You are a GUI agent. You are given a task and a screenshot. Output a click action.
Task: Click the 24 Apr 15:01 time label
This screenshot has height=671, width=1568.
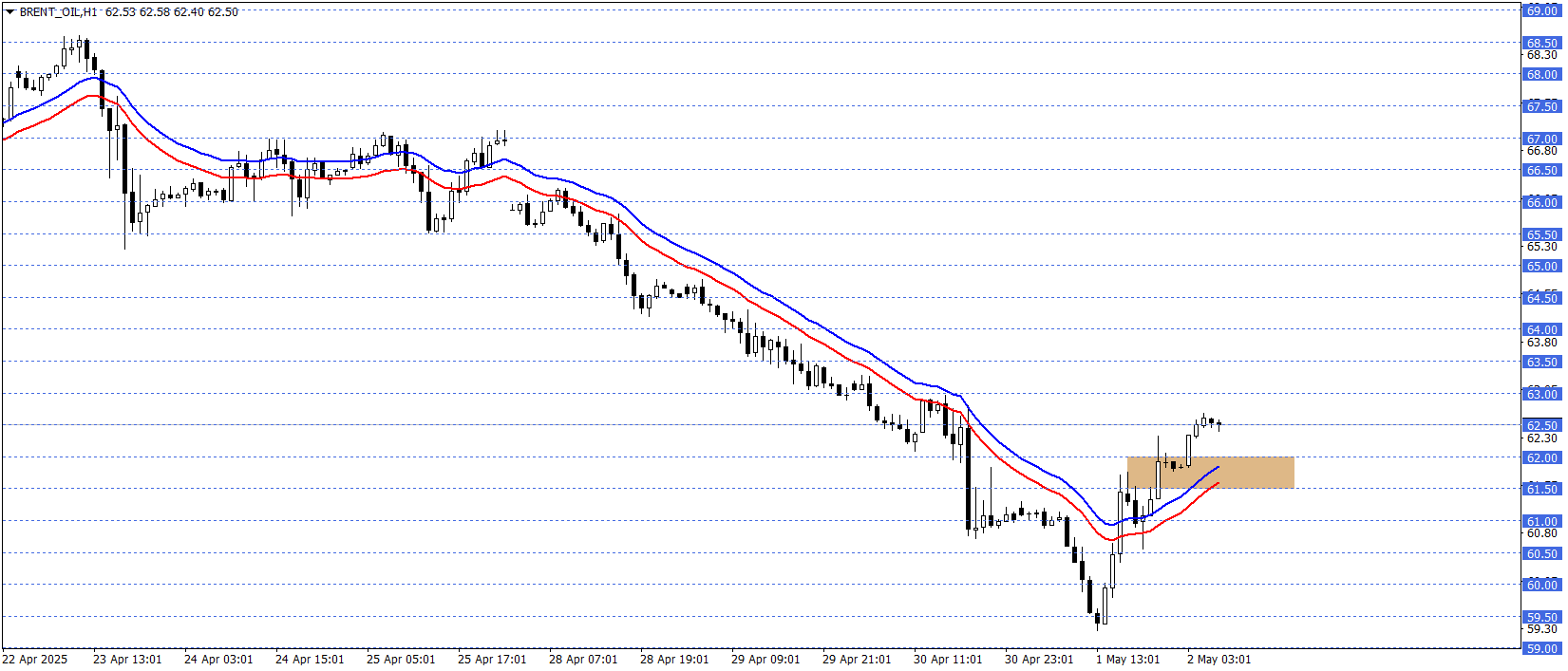(310, 659)
